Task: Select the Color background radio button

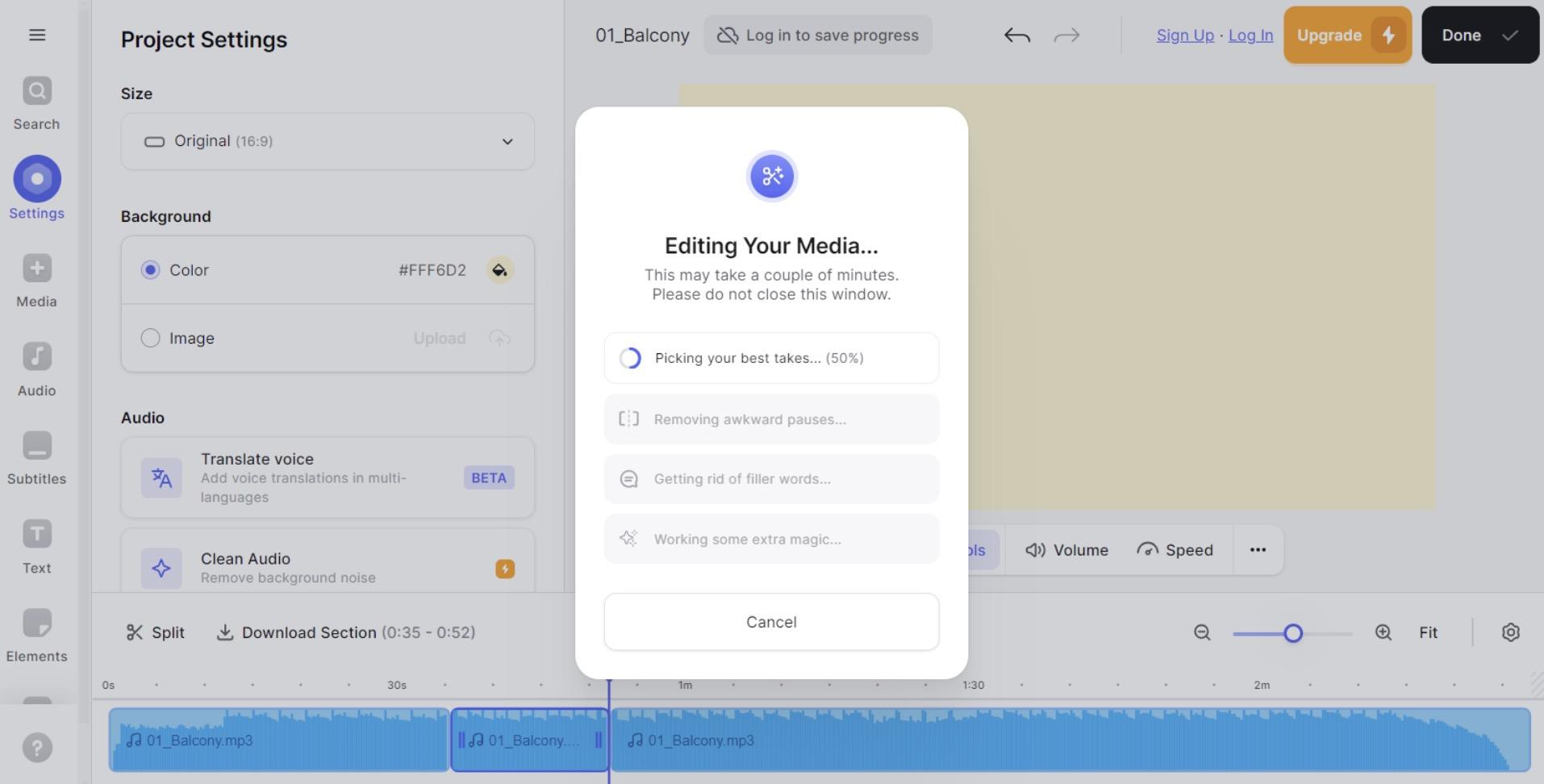Action: pyautogui.click(x=150, y=270)
